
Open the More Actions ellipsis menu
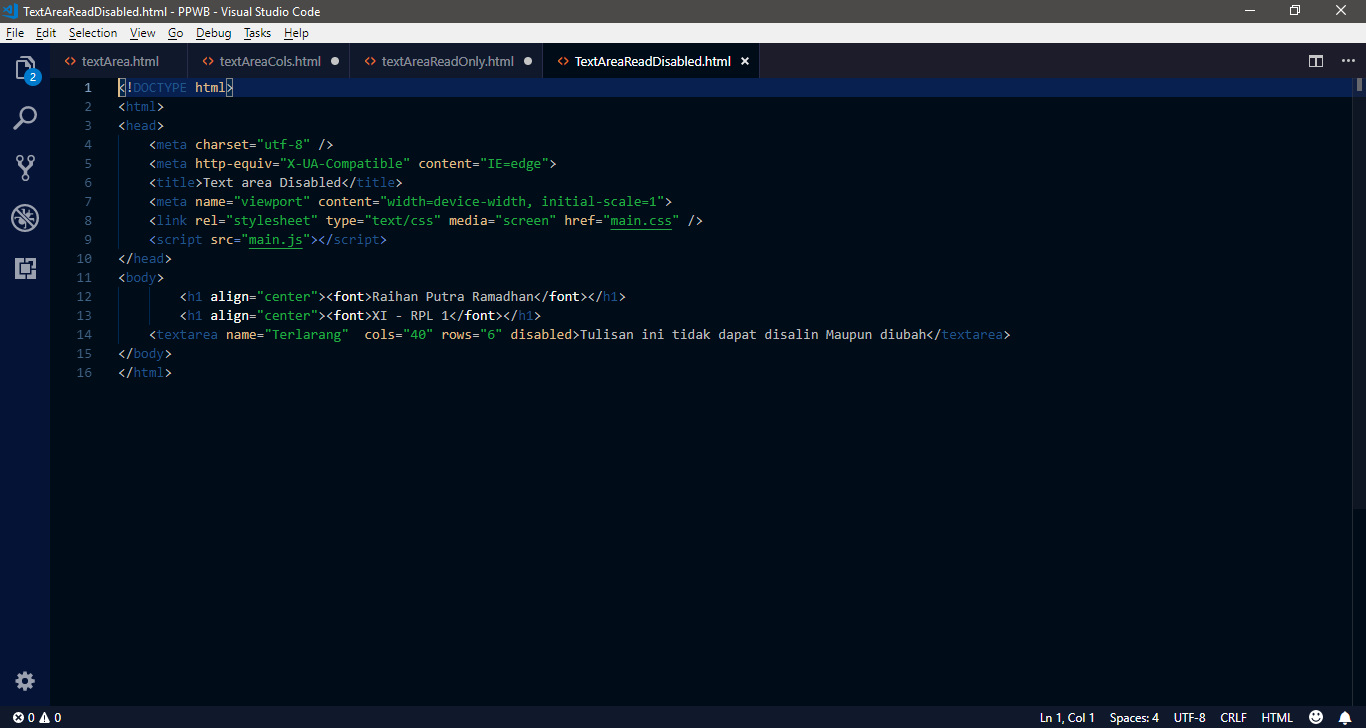[x=1346, y=61]
